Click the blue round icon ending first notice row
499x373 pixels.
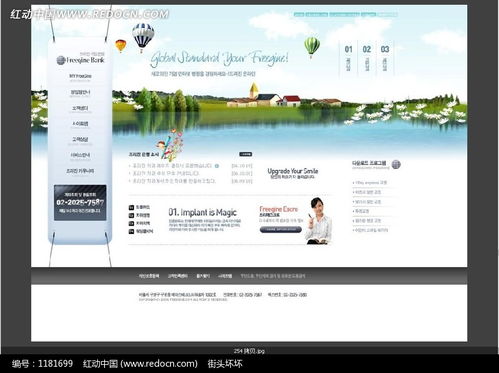tap(217, 166)
